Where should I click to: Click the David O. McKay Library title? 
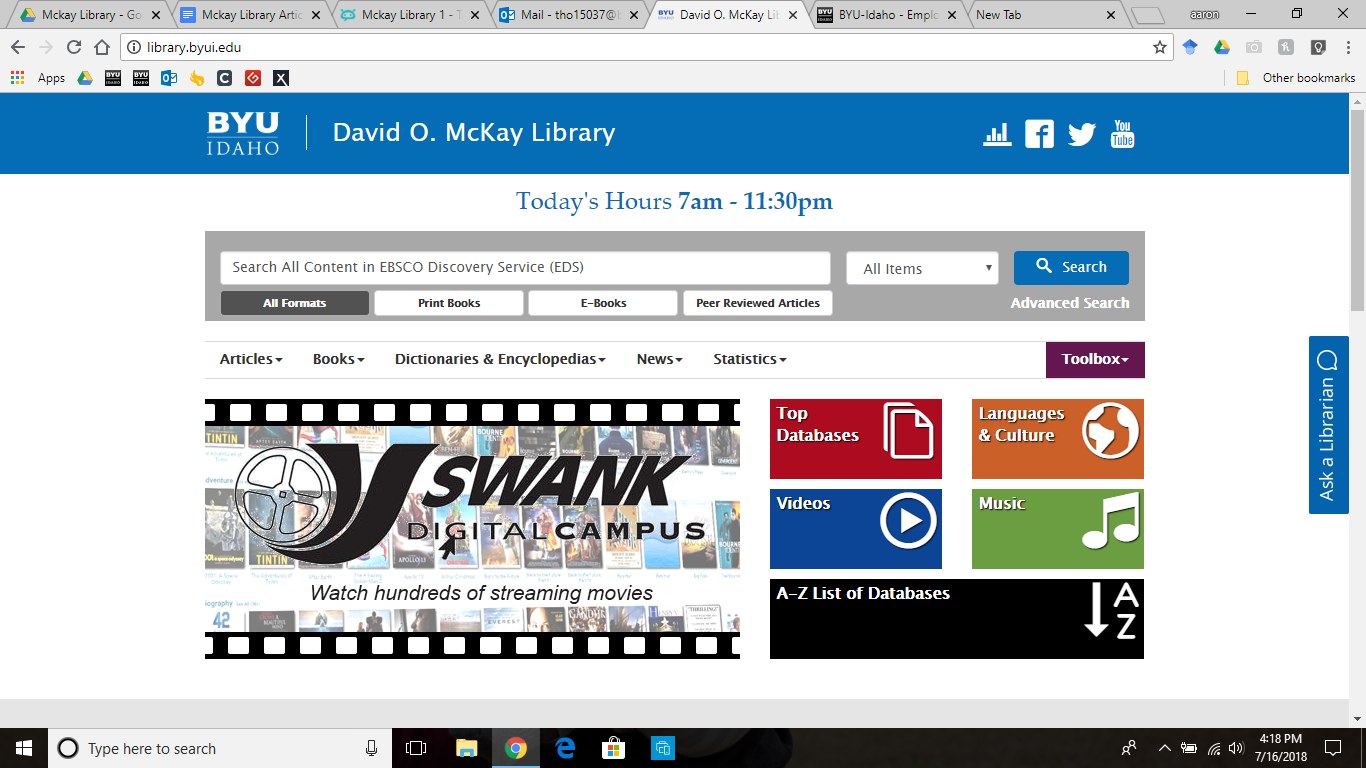click(x=474, y=133)
